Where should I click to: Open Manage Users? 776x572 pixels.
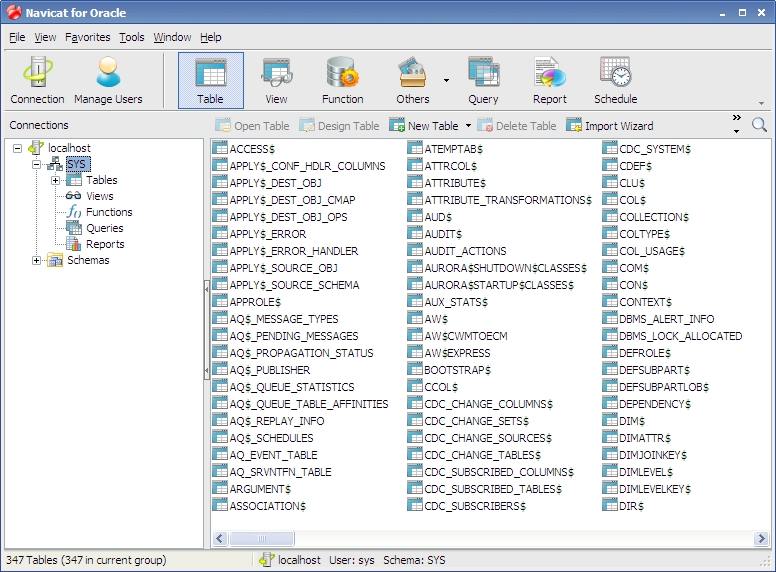[x=108, y=81]
